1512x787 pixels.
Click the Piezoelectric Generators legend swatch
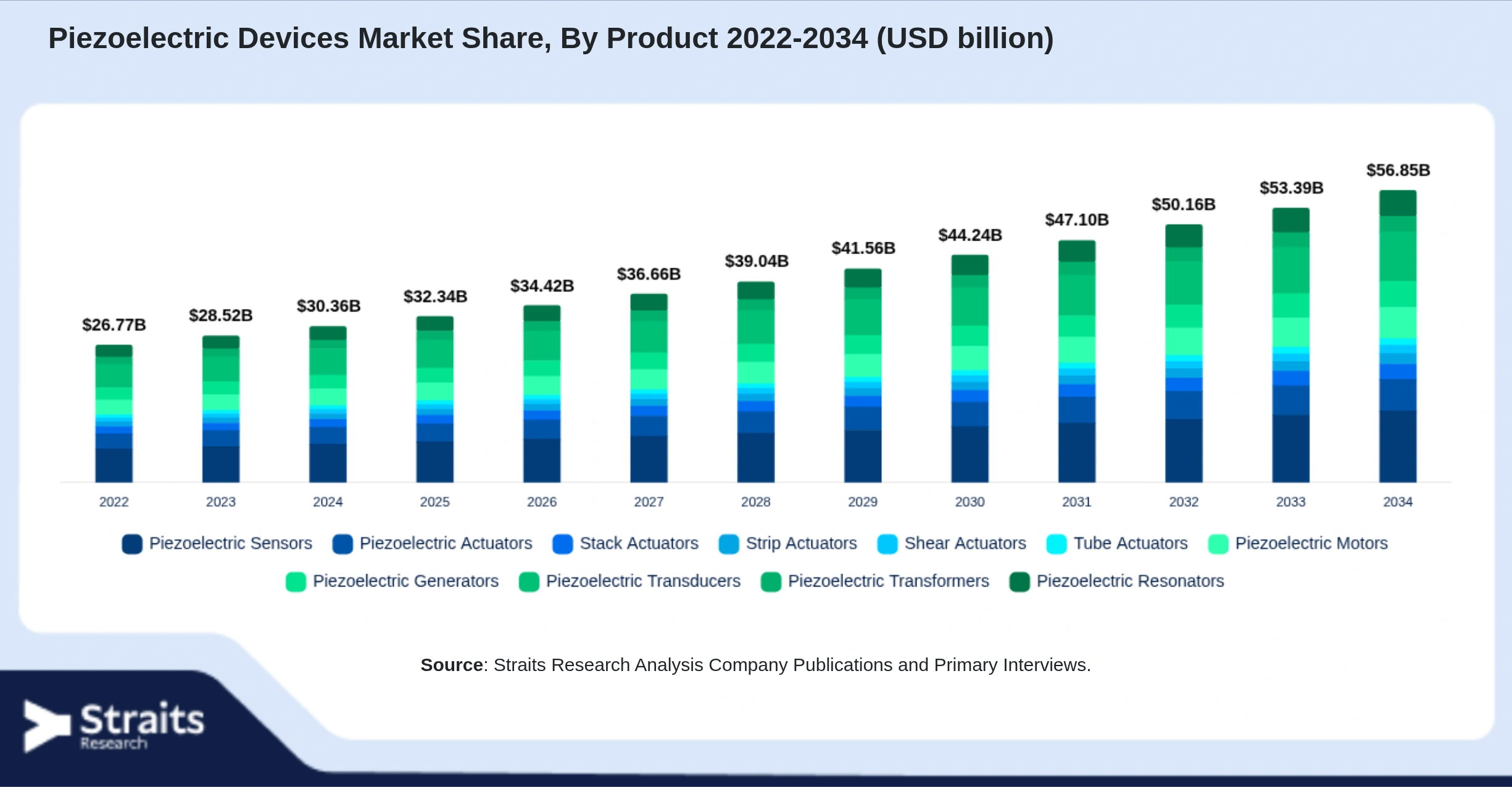coord(296,582)
